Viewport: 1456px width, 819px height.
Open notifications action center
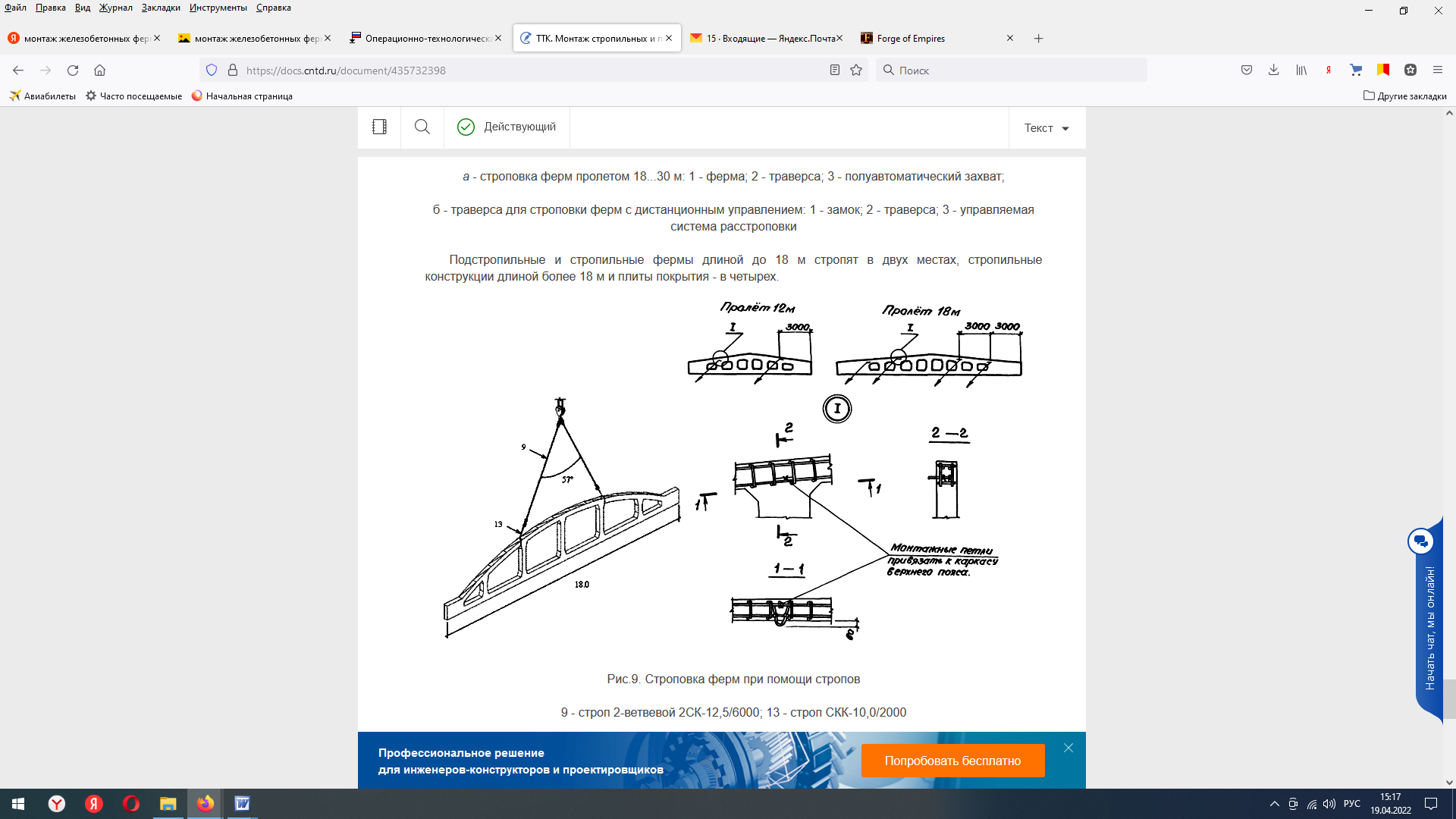tap(1431, 804)
